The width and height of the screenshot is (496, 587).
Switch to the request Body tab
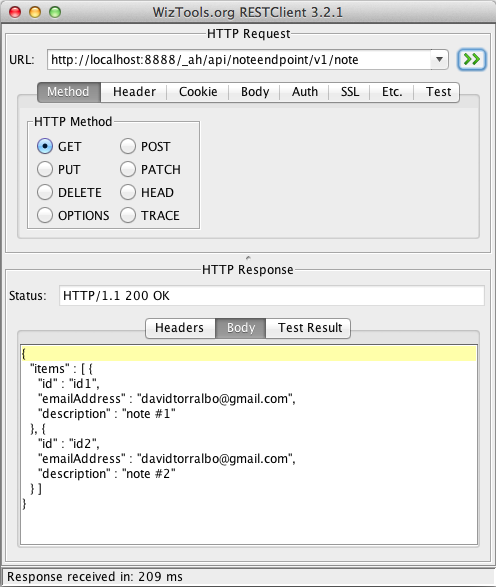pos(255,92)
